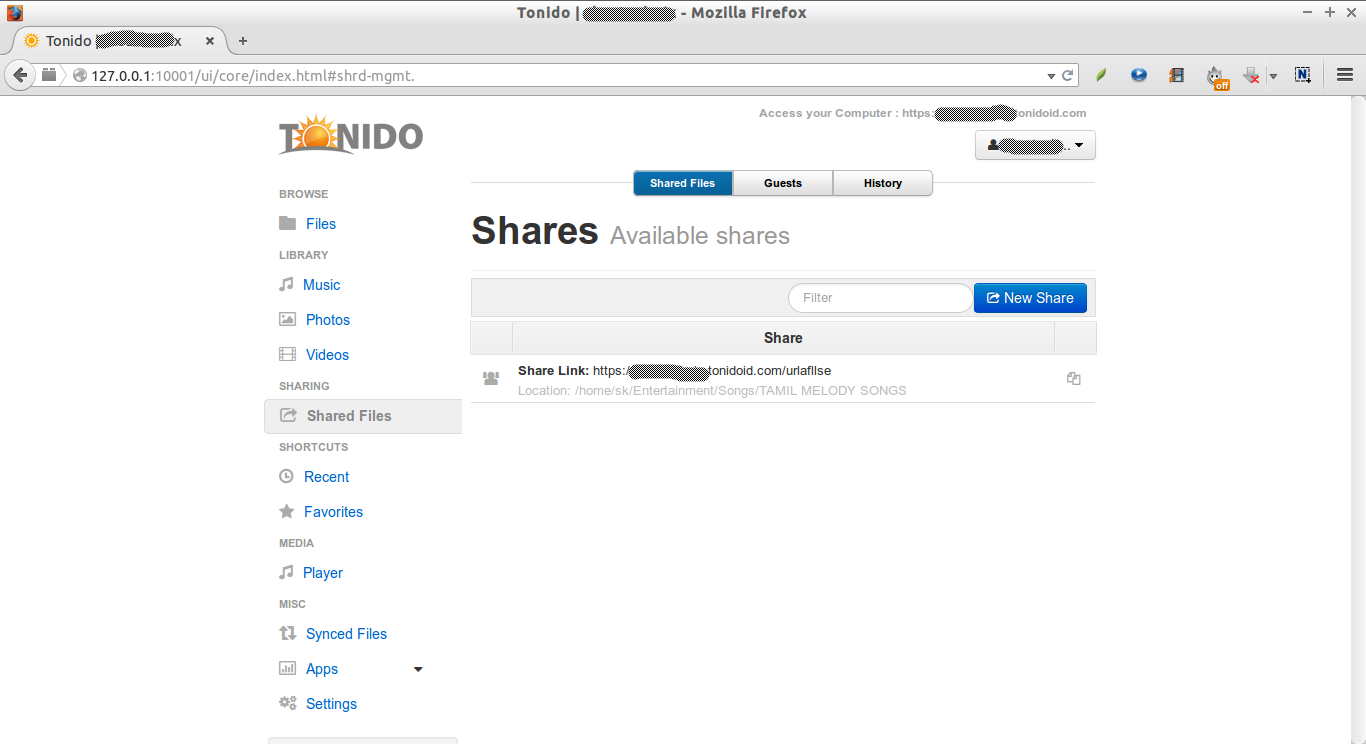Image resolution: width=1366 pixels, height=744 pixels.
Task: Open the Photos link
Action: (328, 320)
